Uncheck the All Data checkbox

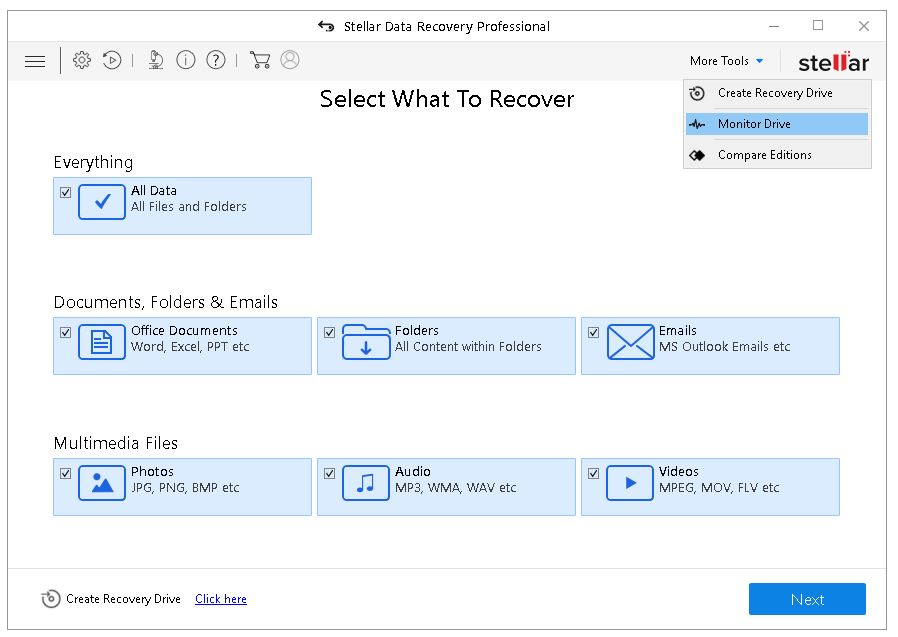[x=66, y=192]
